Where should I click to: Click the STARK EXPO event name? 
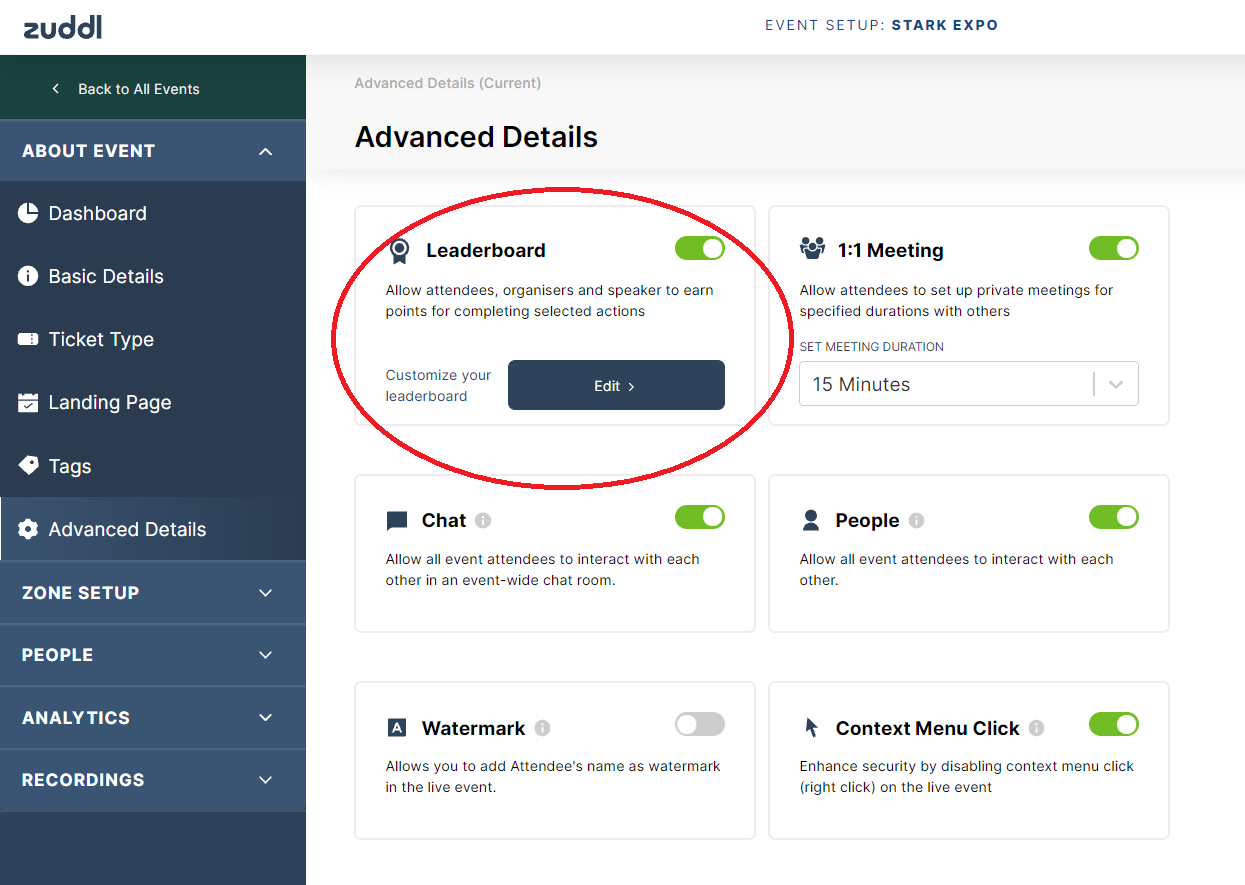click(945, 25)
